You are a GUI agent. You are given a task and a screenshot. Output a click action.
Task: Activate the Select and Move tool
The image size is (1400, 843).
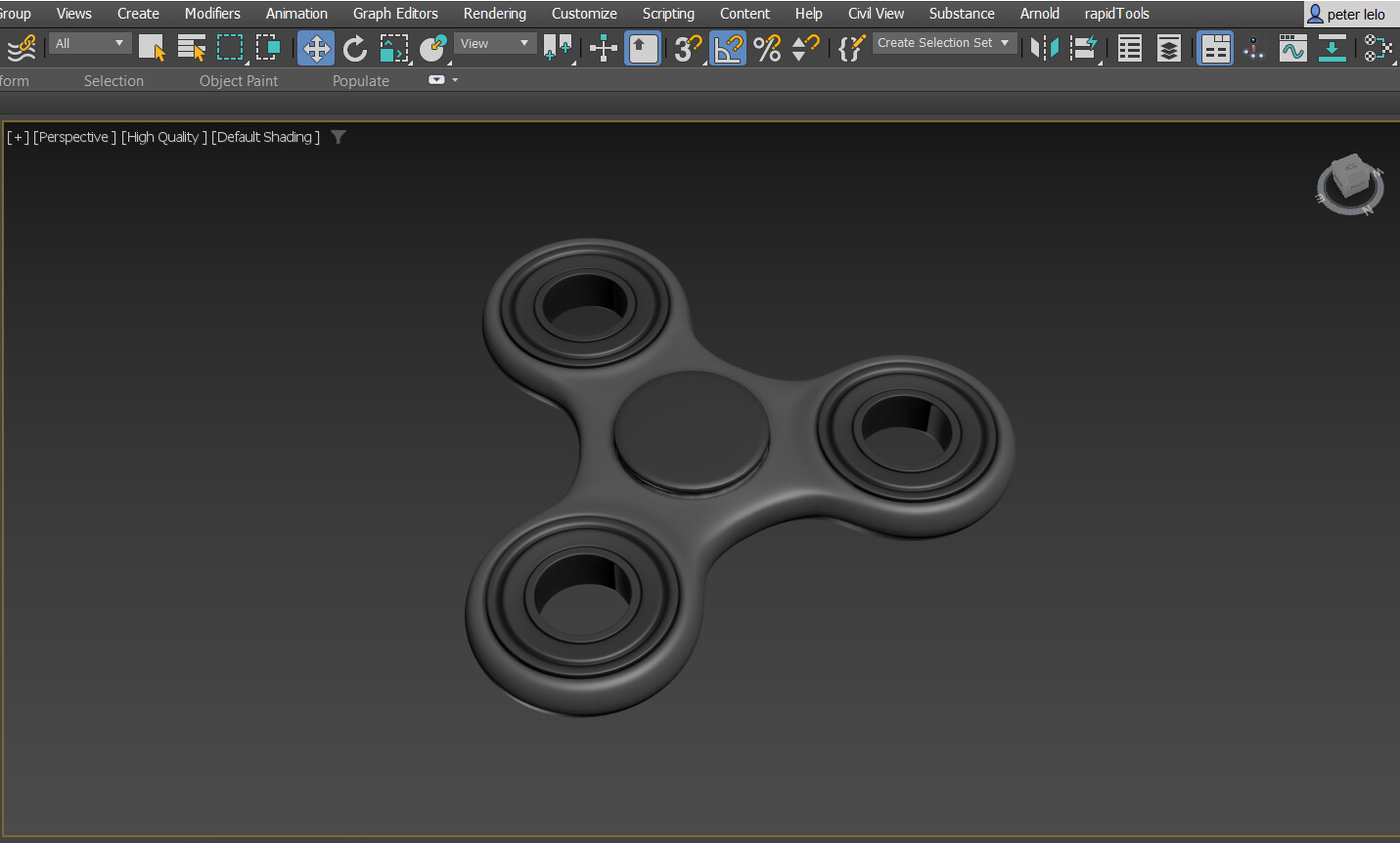click(315, 47)
